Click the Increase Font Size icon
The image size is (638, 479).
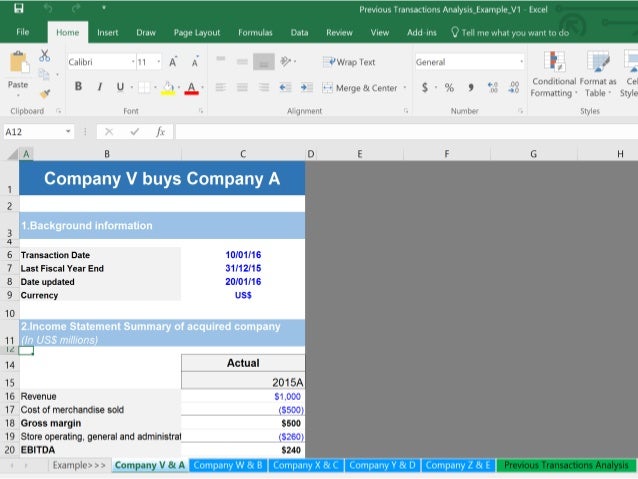[172, 62]
